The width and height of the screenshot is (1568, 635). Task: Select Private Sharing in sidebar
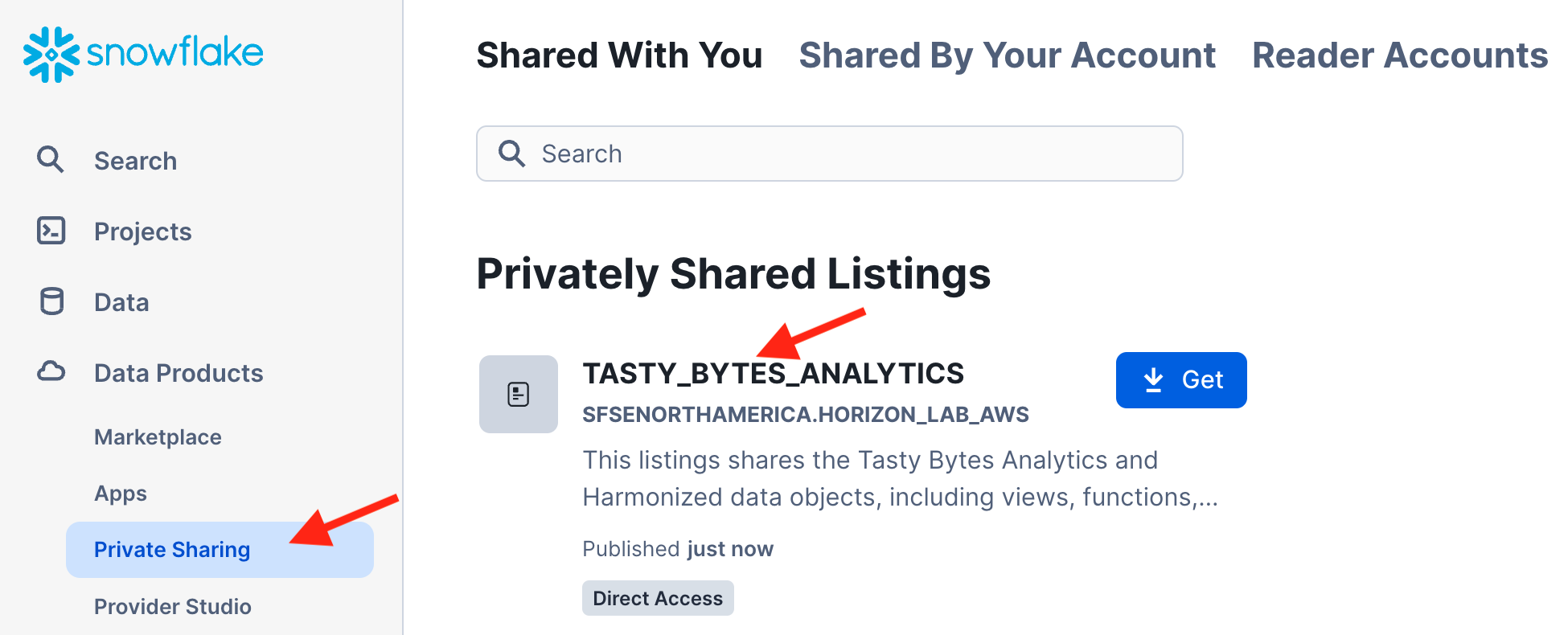(172, 550)
